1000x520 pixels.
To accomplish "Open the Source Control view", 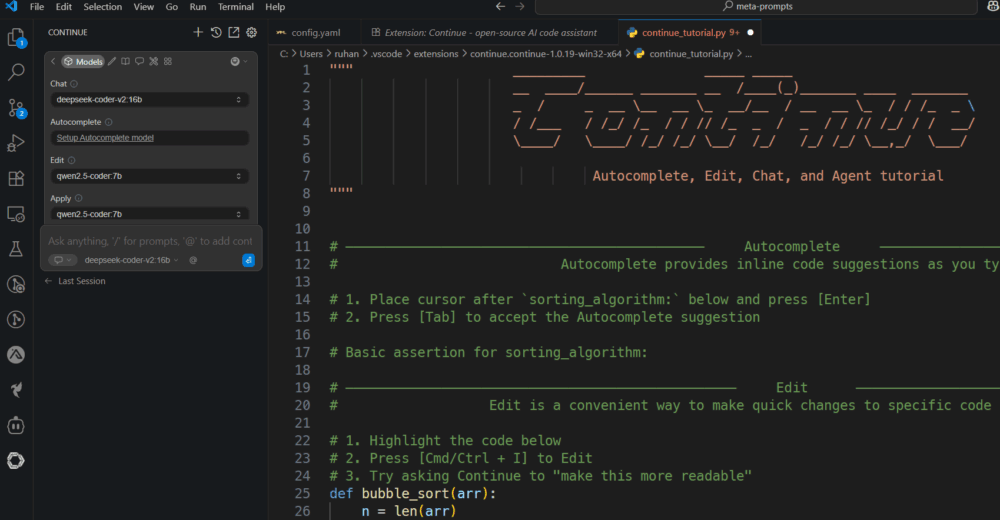I will [x=16, y=107].
